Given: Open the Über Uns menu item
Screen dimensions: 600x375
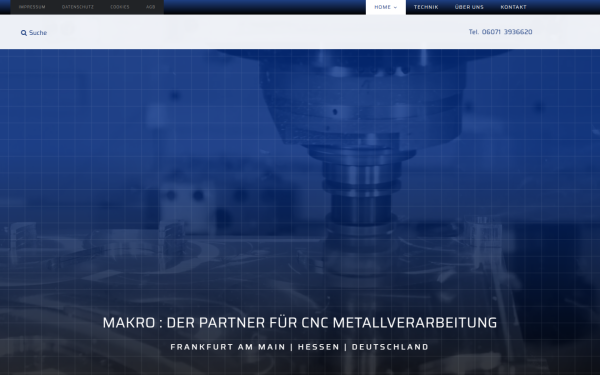Looking at the screenshot, I should coord(469,7).
